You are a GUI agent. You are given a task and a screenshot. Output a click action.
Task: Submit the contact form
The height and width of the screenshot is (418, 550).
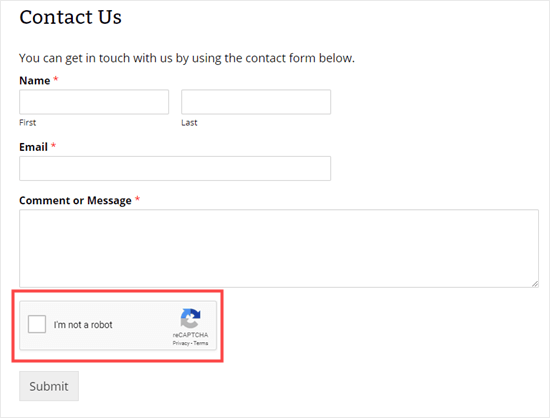pos(49,386)
